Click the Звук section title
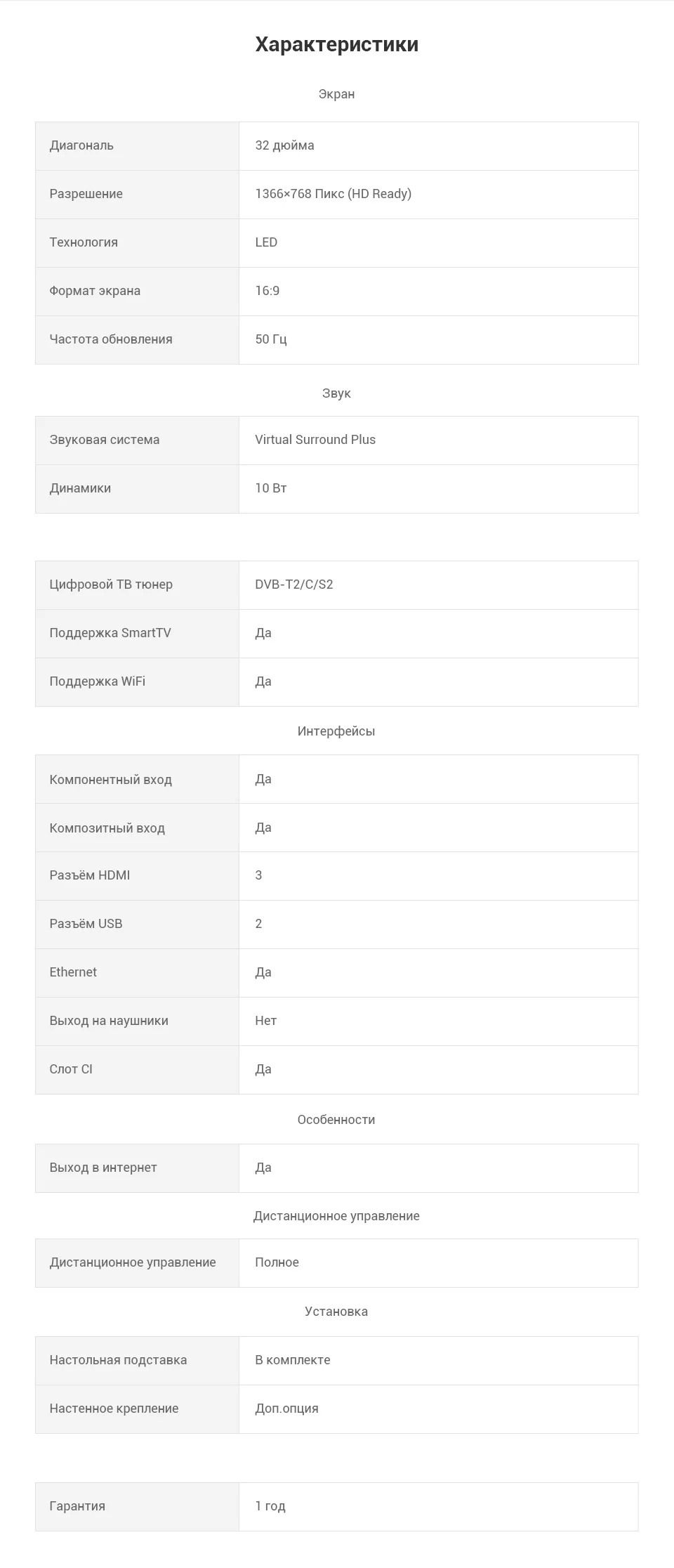The width and height of the screenshot is (674, 1568). 336,393
